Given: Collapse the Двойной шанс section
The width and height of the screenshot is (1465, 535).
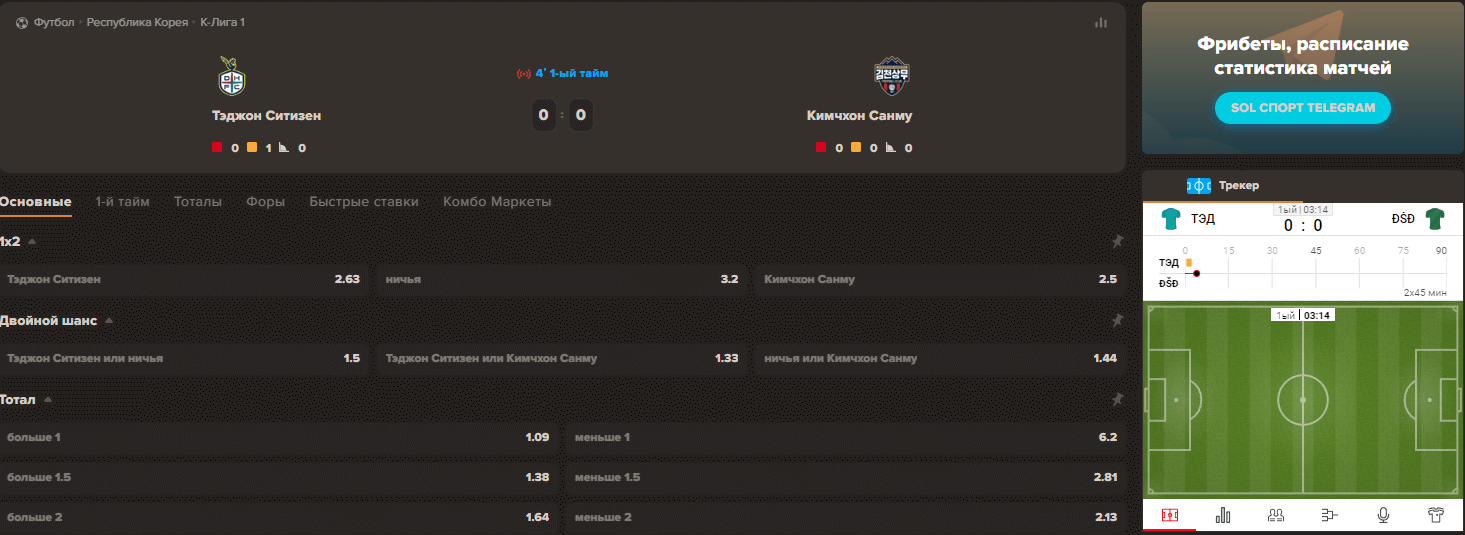Looking at the screenshot, I should 109,321.
